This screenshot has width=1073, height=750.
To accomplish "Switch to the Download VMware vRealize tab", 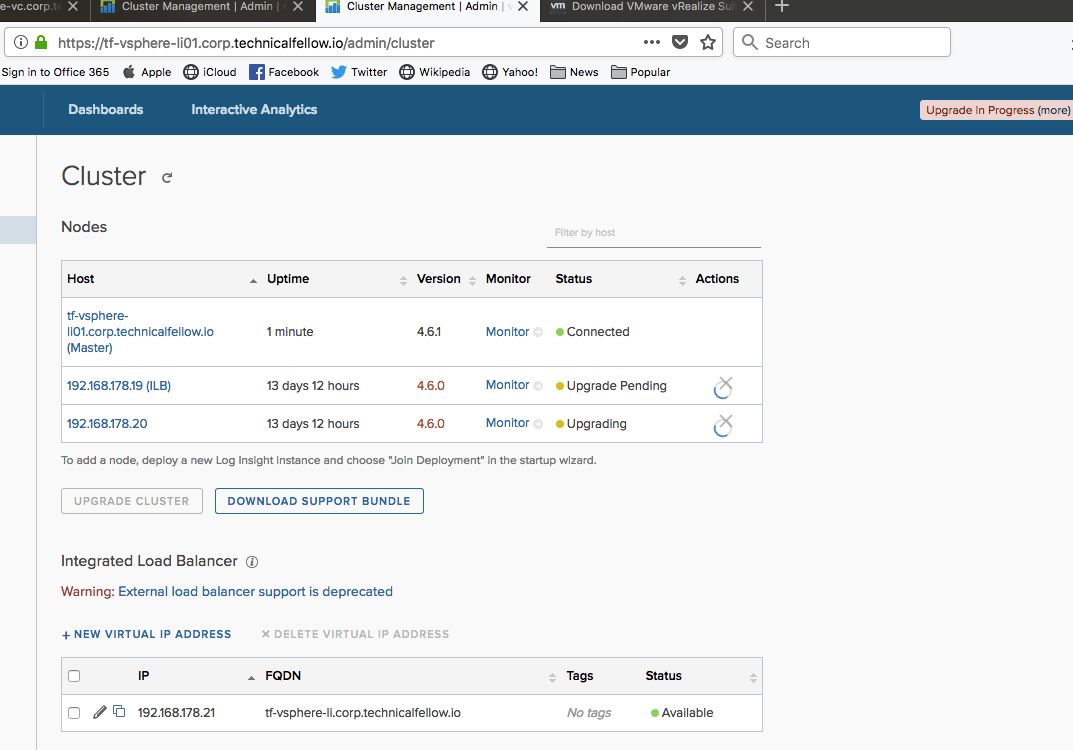I will click(x=652, y=7).
